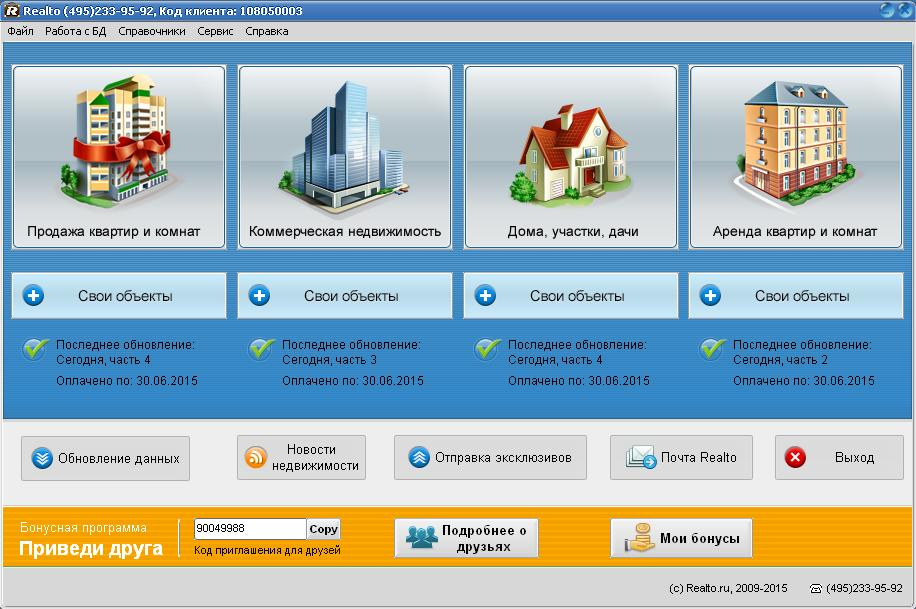
Task: Open Аренда квартир и комнат building tile
Action: (x=796, y=157)
